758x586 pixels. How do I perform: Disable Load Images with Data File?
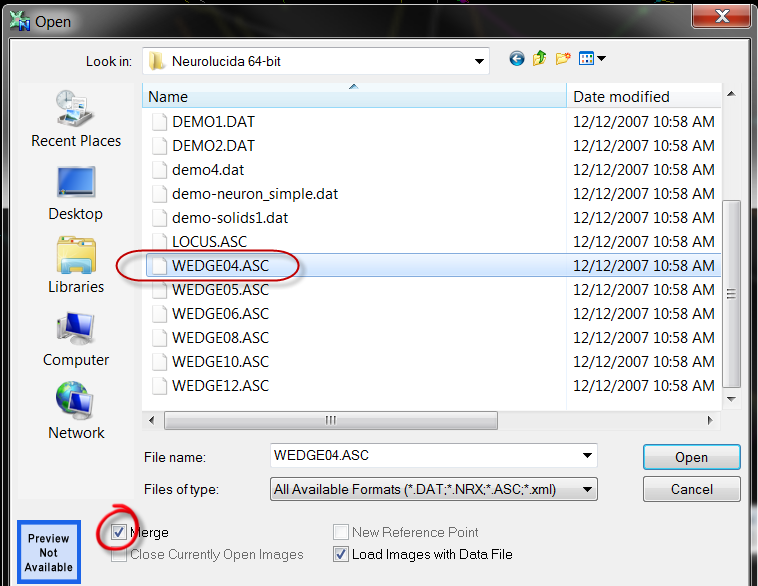[341, 554]
